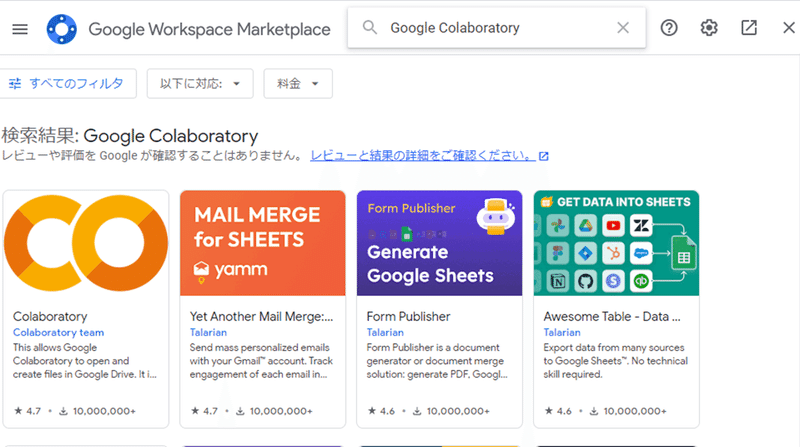Click the Yet Another Mail Merge description
This screenshot has width=800, height=447.
pos(261,361)
